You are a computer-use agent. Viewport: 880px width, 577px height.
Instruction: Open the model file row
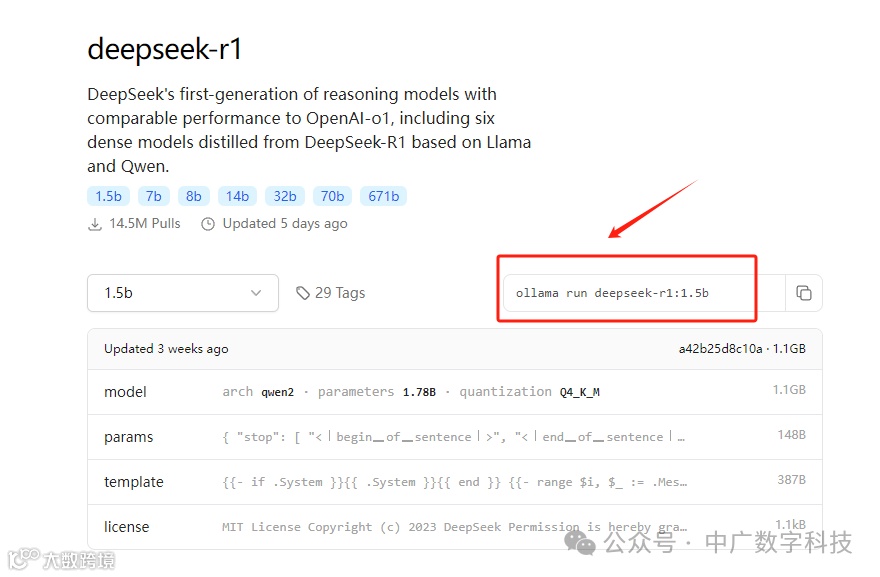(x=455, y=392)
